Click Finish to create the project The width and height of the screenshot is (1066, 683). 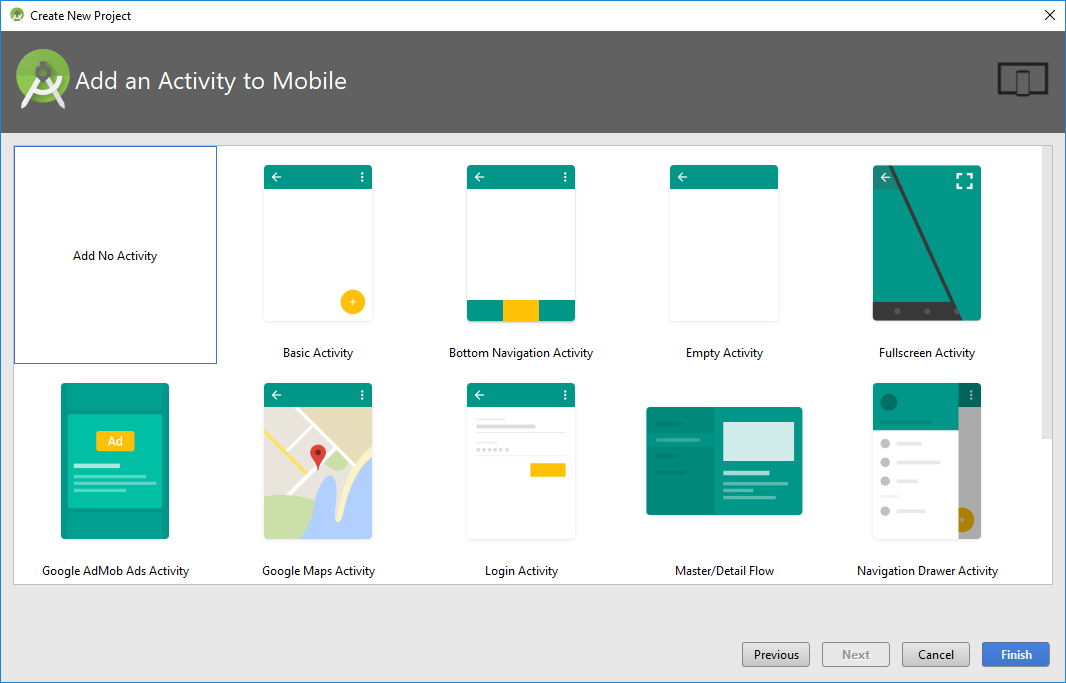[1016, 654]
